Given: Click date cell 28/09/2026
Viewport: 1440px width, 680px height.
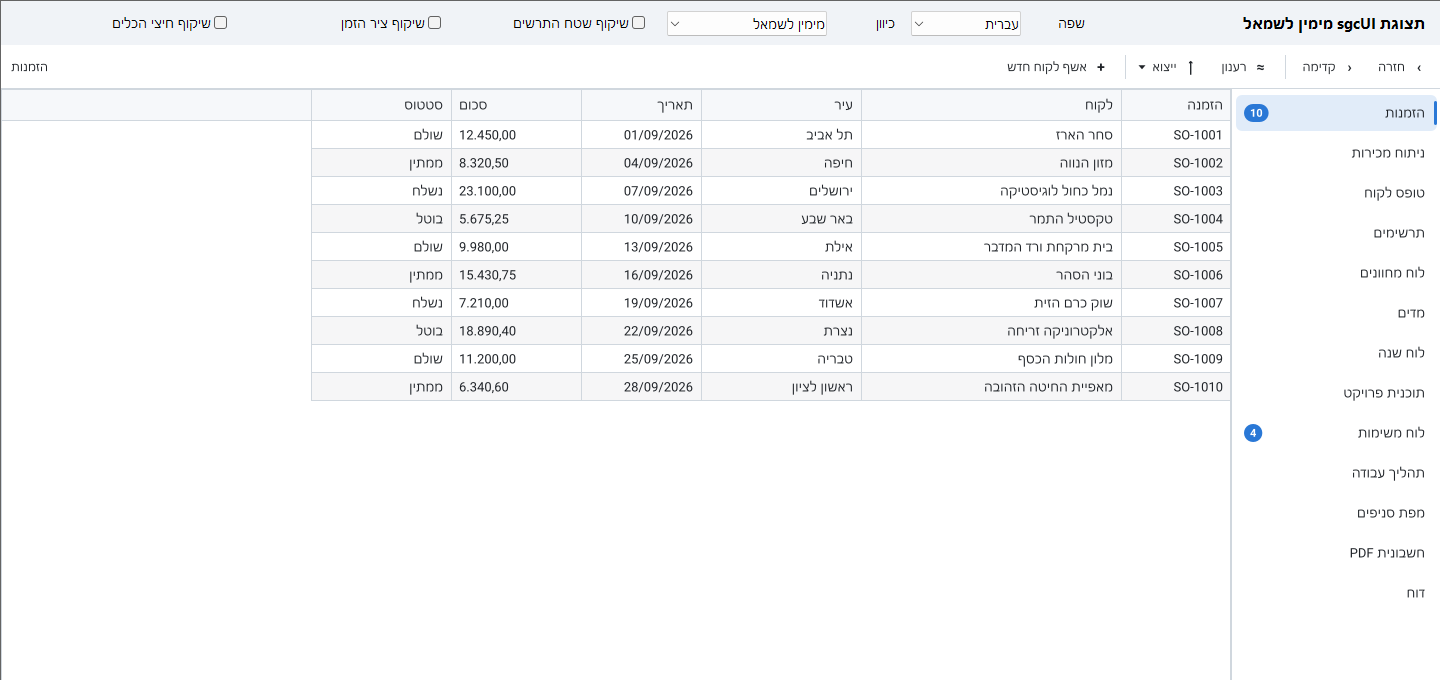Looking at the screenshot, I should 642,387.
